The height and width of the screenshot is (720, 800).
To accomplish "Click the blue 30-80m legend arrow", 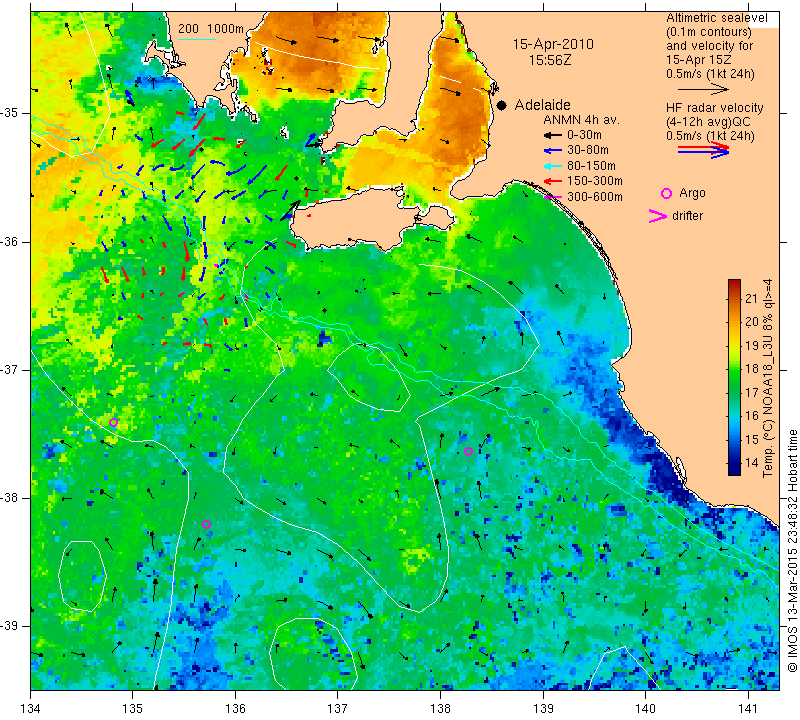I will (552, 151).
